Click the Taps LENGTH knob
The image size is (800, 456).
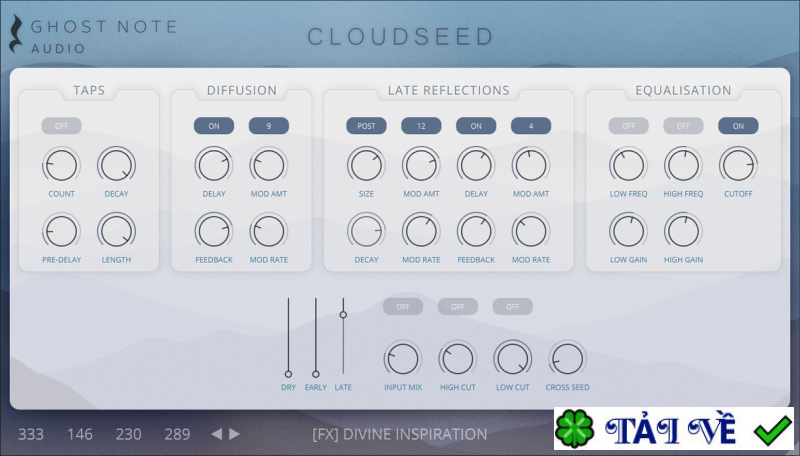point(116,231)
